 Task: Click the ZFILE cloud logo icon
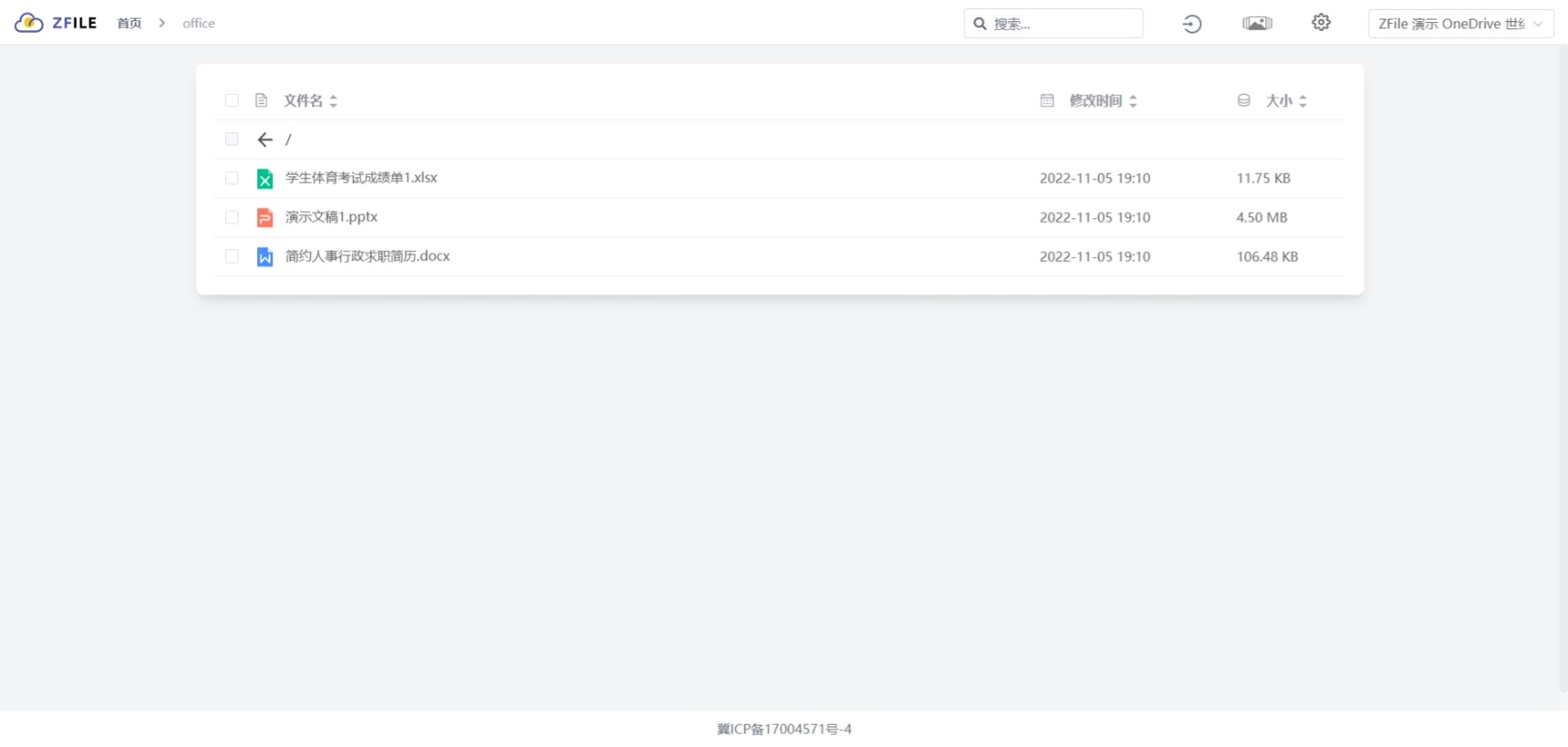point(29,23)
